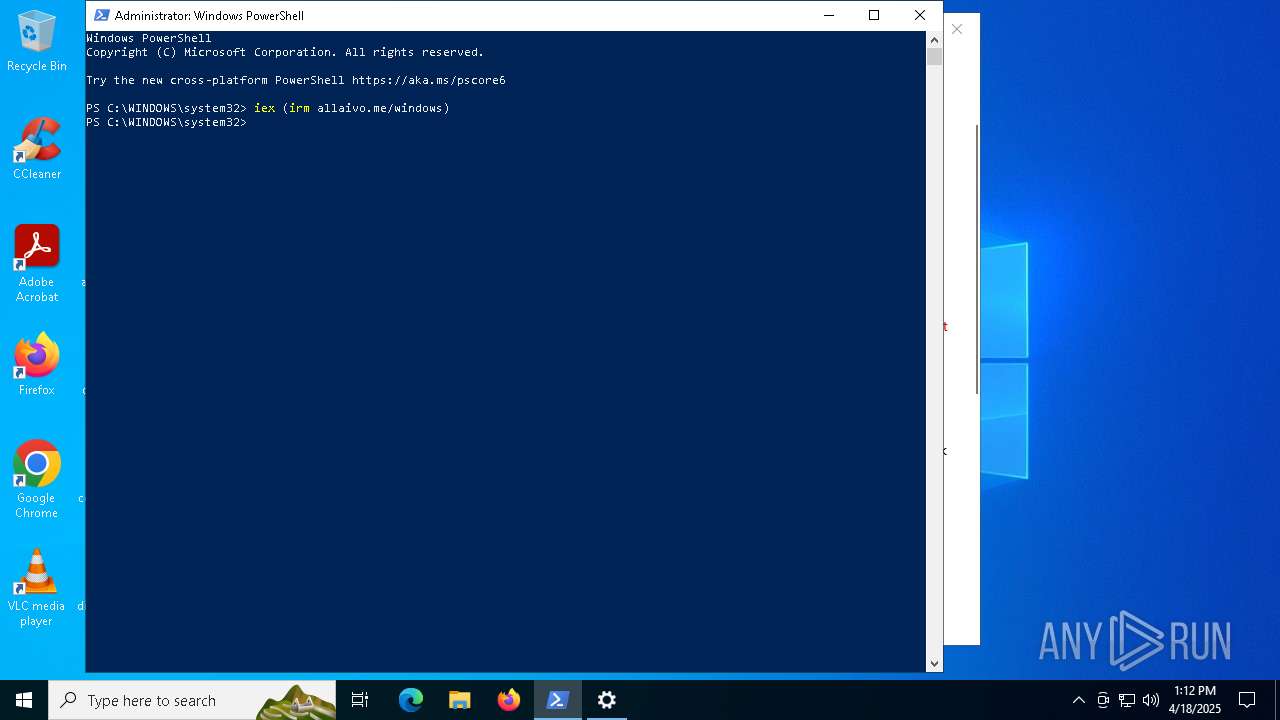This screenshot has height=720, width=1280.
Task: Click the taskbar clock and date
Action: [x=1195, y=700]
